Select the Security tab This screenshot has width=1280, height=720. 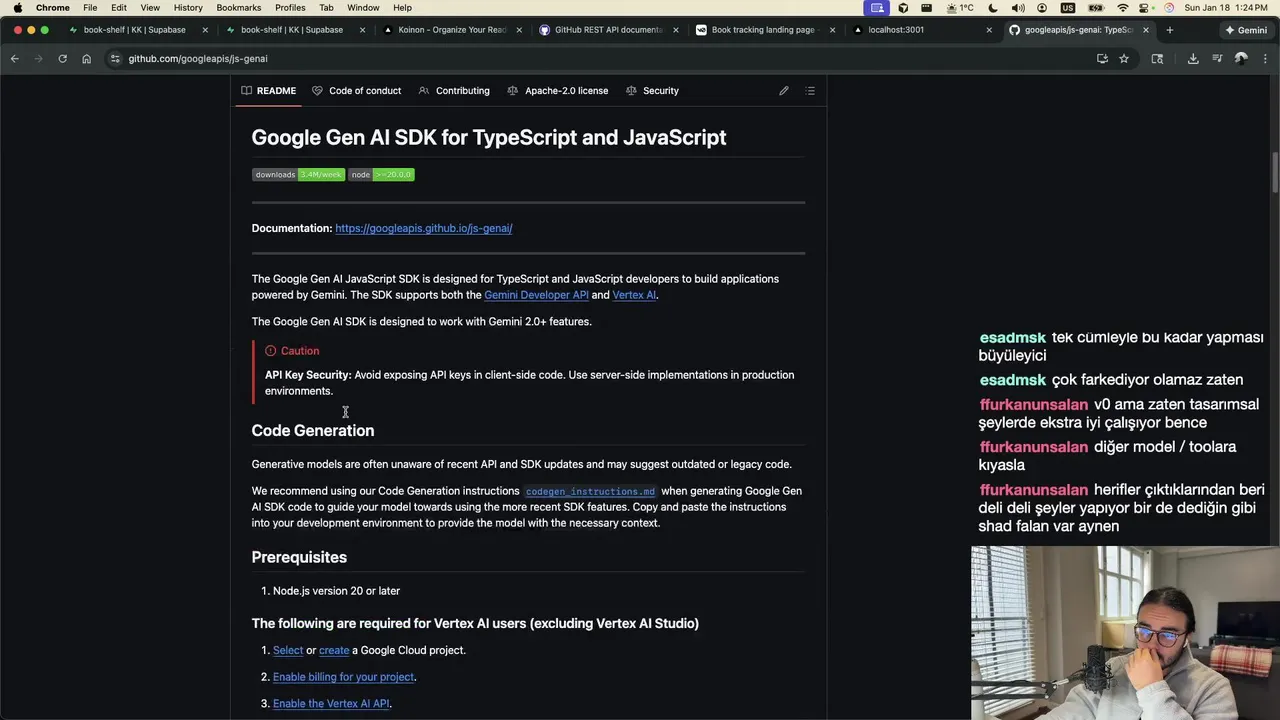pyautogui.click(x=652, y=91)
